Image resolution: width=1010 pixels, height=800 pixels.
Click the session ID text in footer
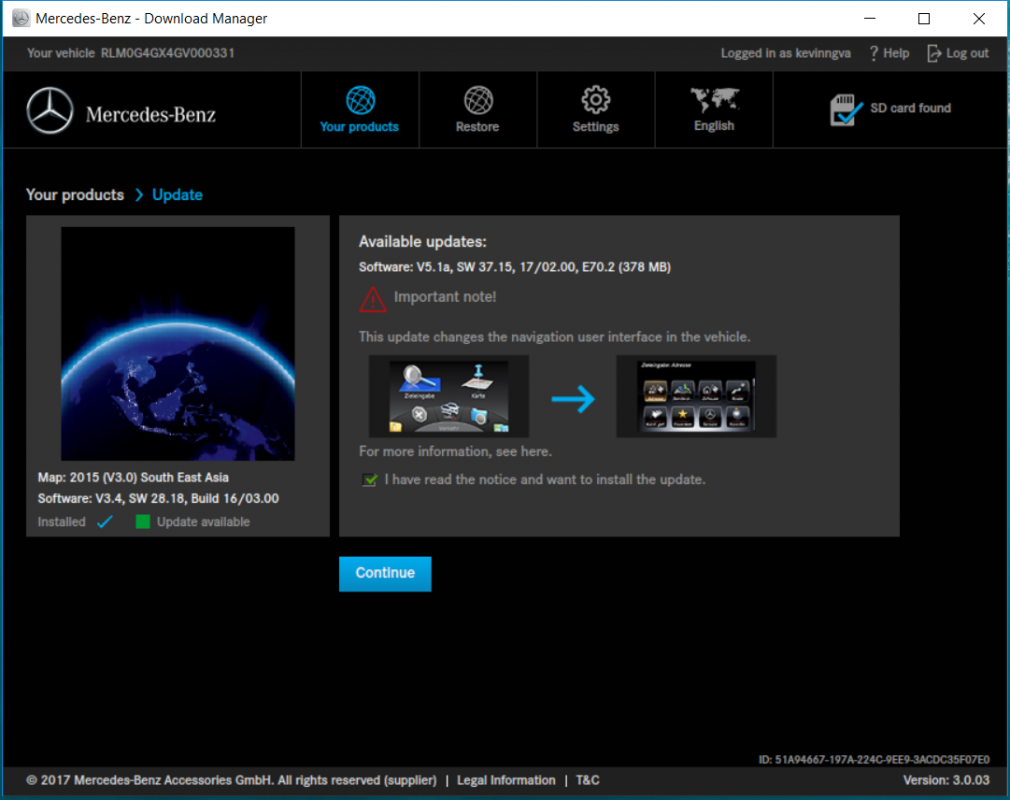tap(874, 759)
